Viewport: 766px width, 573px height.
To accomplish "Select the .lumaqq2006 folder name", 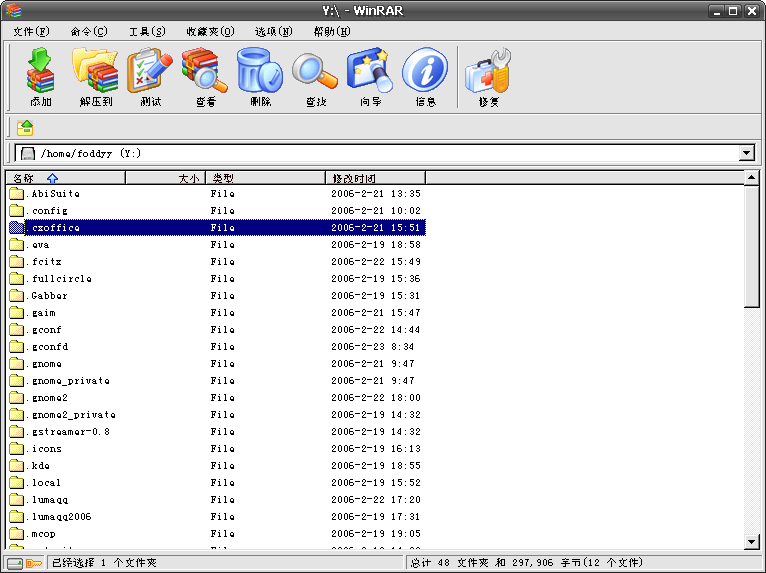I will pos(59,517).
